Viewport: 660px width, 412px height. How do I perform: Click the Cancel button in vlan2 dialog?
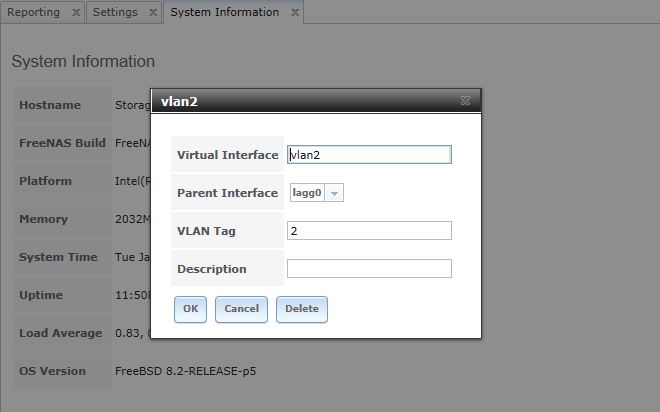[x=241, y=309]
